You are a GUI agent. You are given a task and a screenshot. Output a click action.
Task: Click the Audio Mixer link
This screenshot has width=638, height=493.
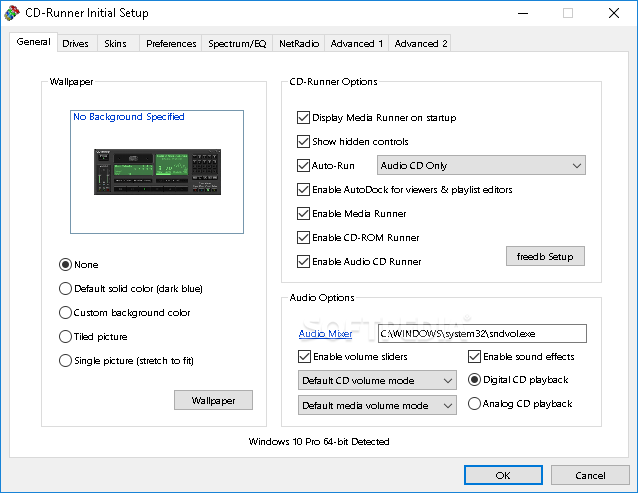[x=325, y=334]
